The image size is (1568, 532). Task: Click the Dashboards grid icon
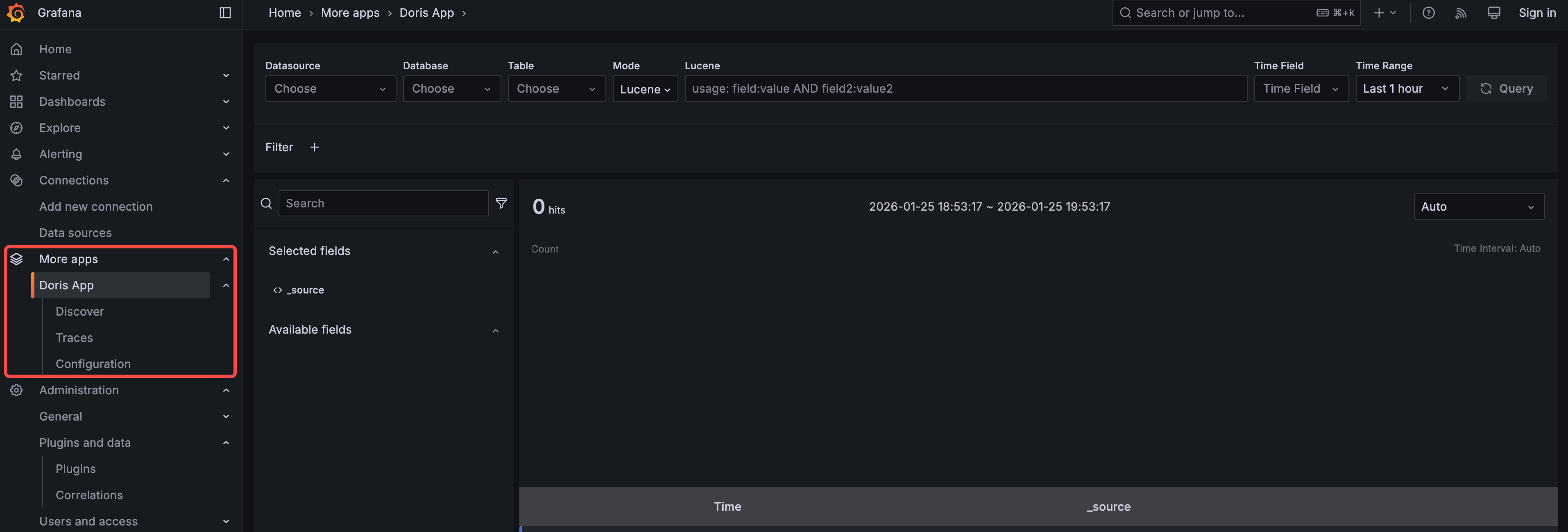(x=16, y=102)
